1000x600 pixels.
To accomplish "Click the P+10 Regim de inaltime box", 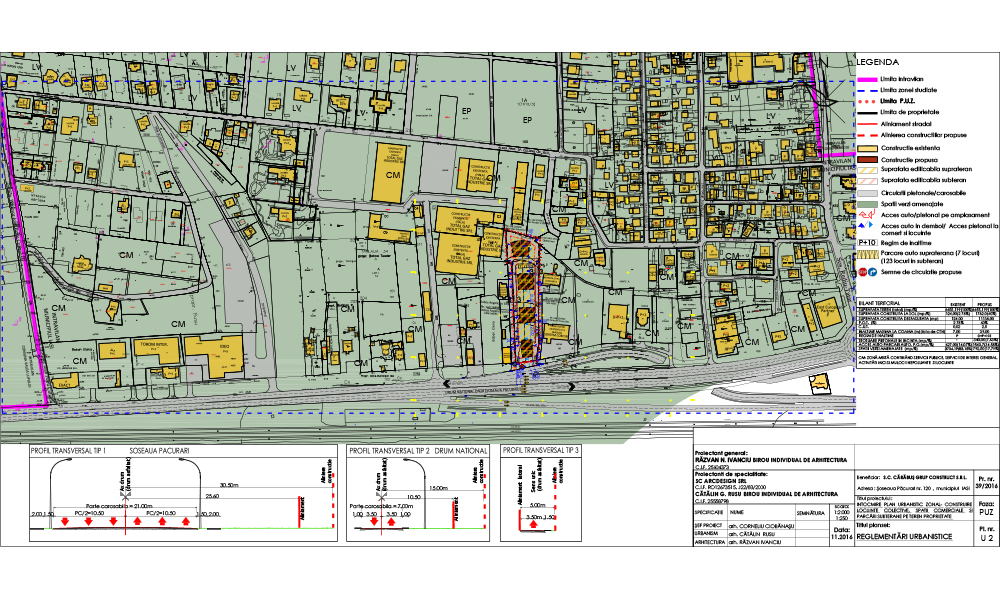I will [867, 243].
